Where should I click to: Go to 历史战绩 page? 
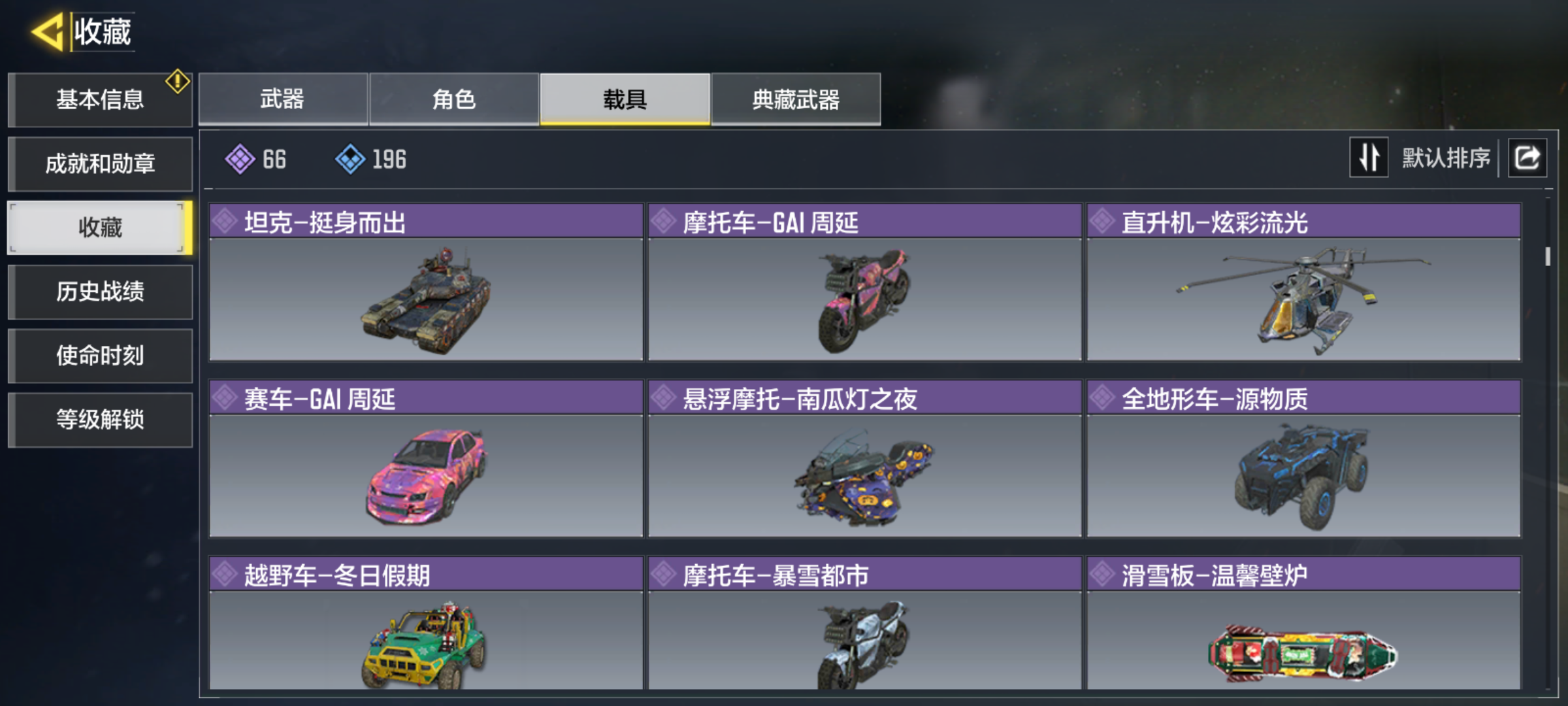point(100,292)
